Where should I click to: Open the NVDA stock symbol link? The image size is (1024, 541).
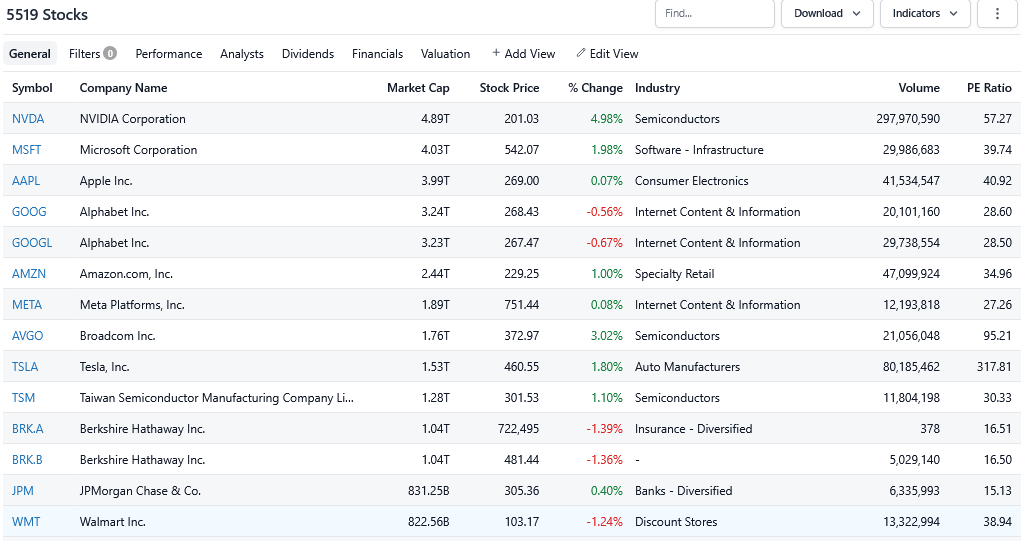[x=28, y=119]
